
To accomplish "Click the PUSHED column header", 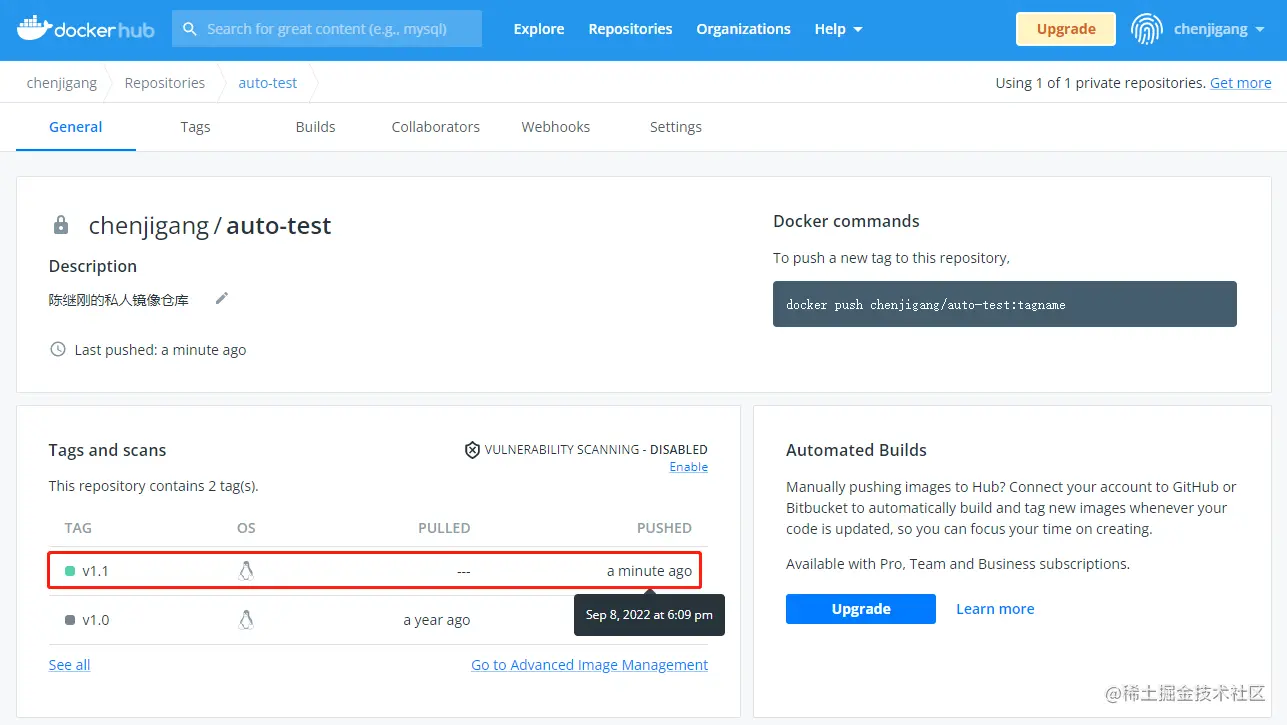I will click(x=664, y=528).
